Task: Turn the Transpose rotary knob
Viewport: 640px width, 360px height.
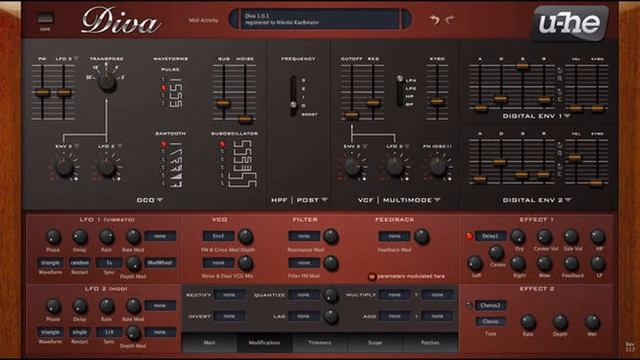Action: [x=107, y=82]
